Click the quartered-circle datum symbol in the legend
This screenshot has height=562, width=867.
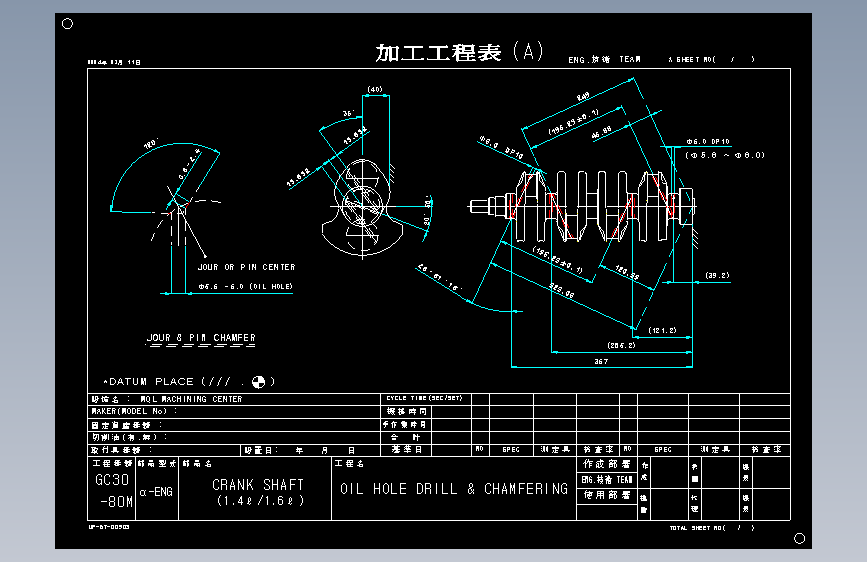click(258, 382)
